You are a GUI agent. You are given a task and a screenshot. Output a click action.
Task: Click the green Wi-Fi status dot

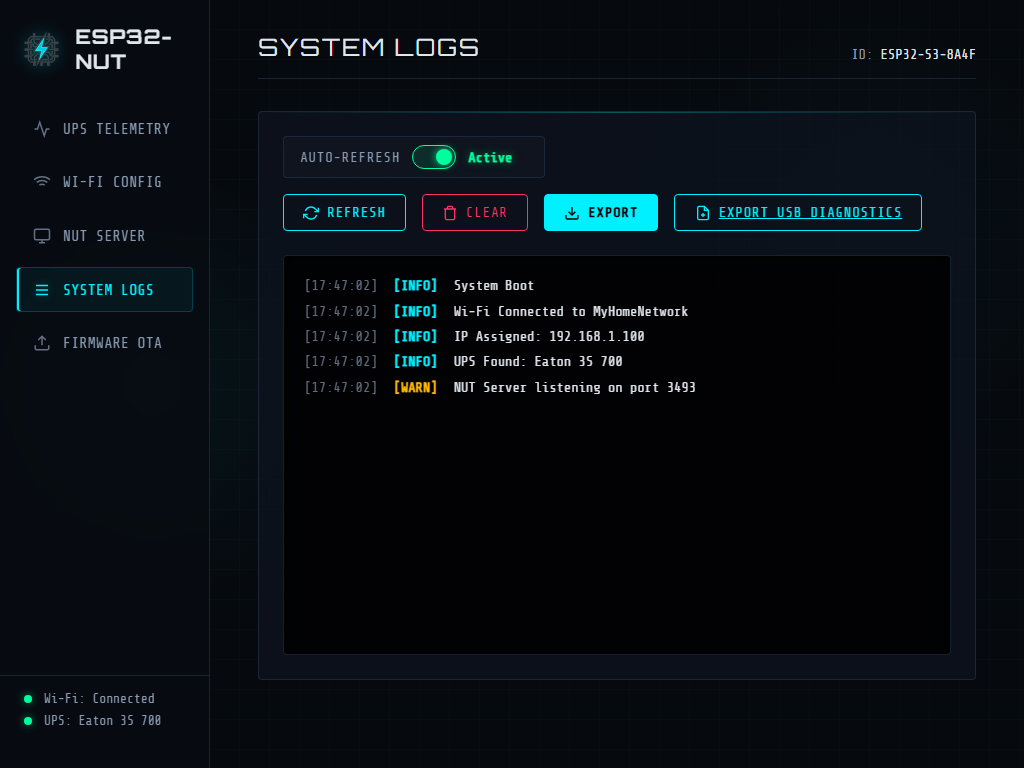coord(28,699)
